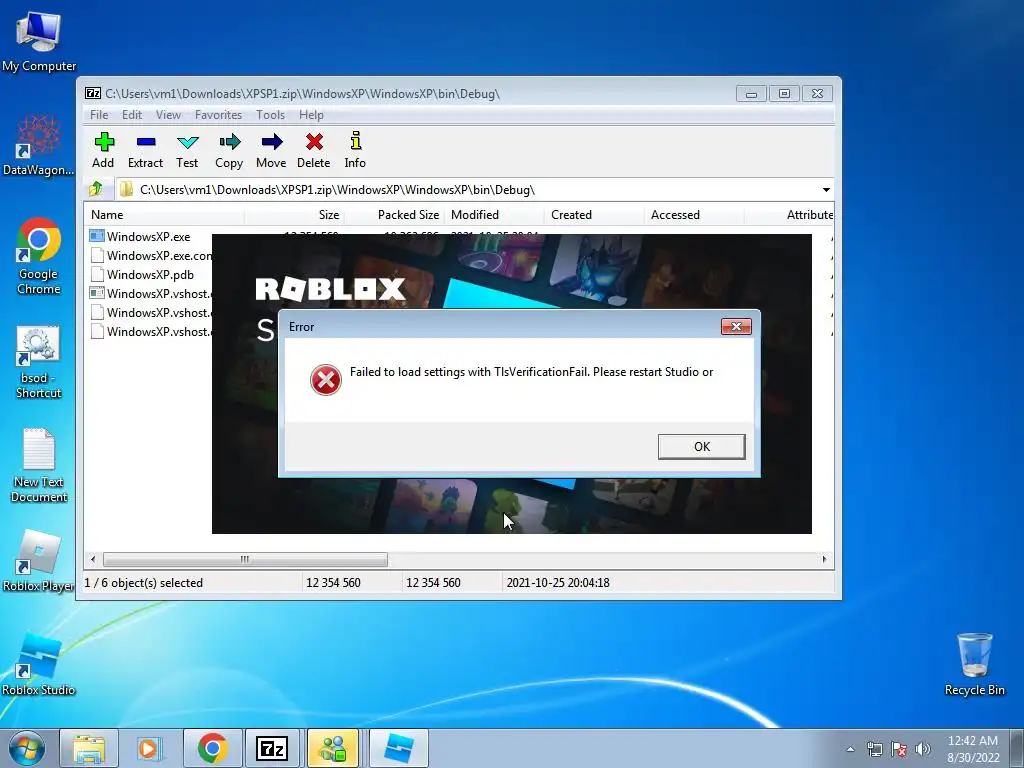Open the File menu in 7-Zip

[99, 115]
